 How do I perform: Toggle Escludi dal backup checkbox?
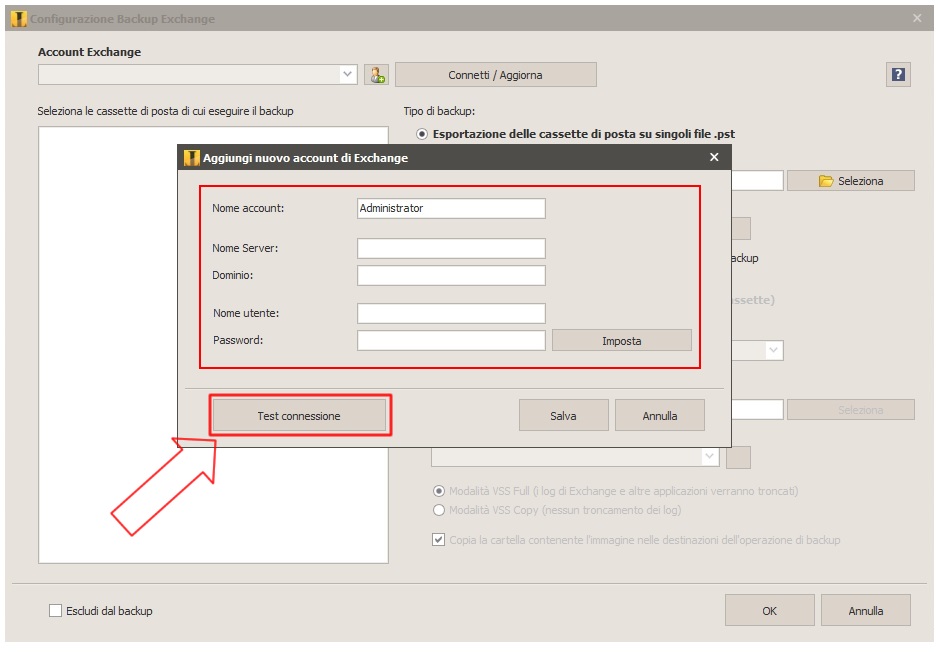coord(55,611)
